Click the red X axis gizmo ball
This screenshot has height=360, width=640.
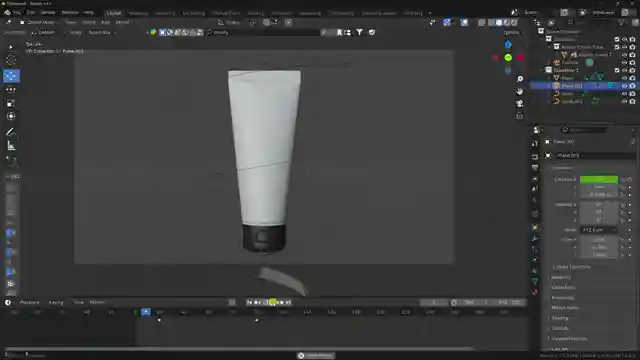[x=521, y=58]
